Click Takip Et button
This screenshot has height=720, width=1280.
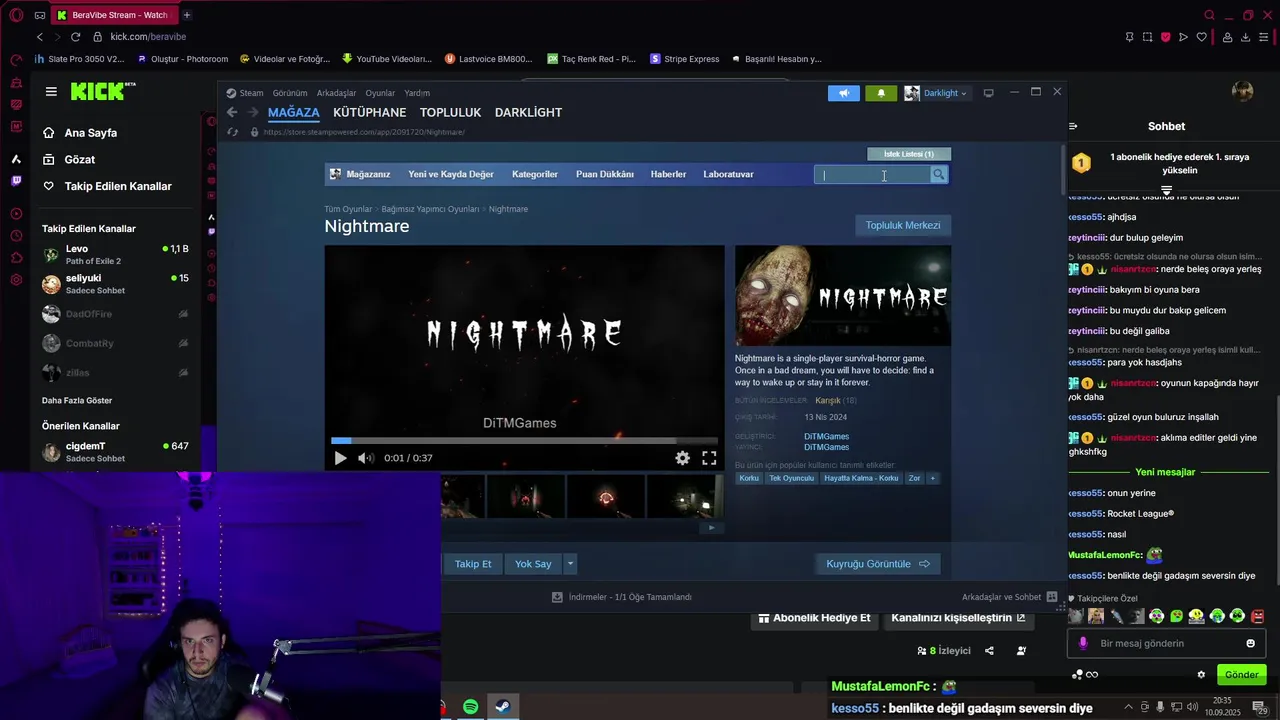pos(473,564)
